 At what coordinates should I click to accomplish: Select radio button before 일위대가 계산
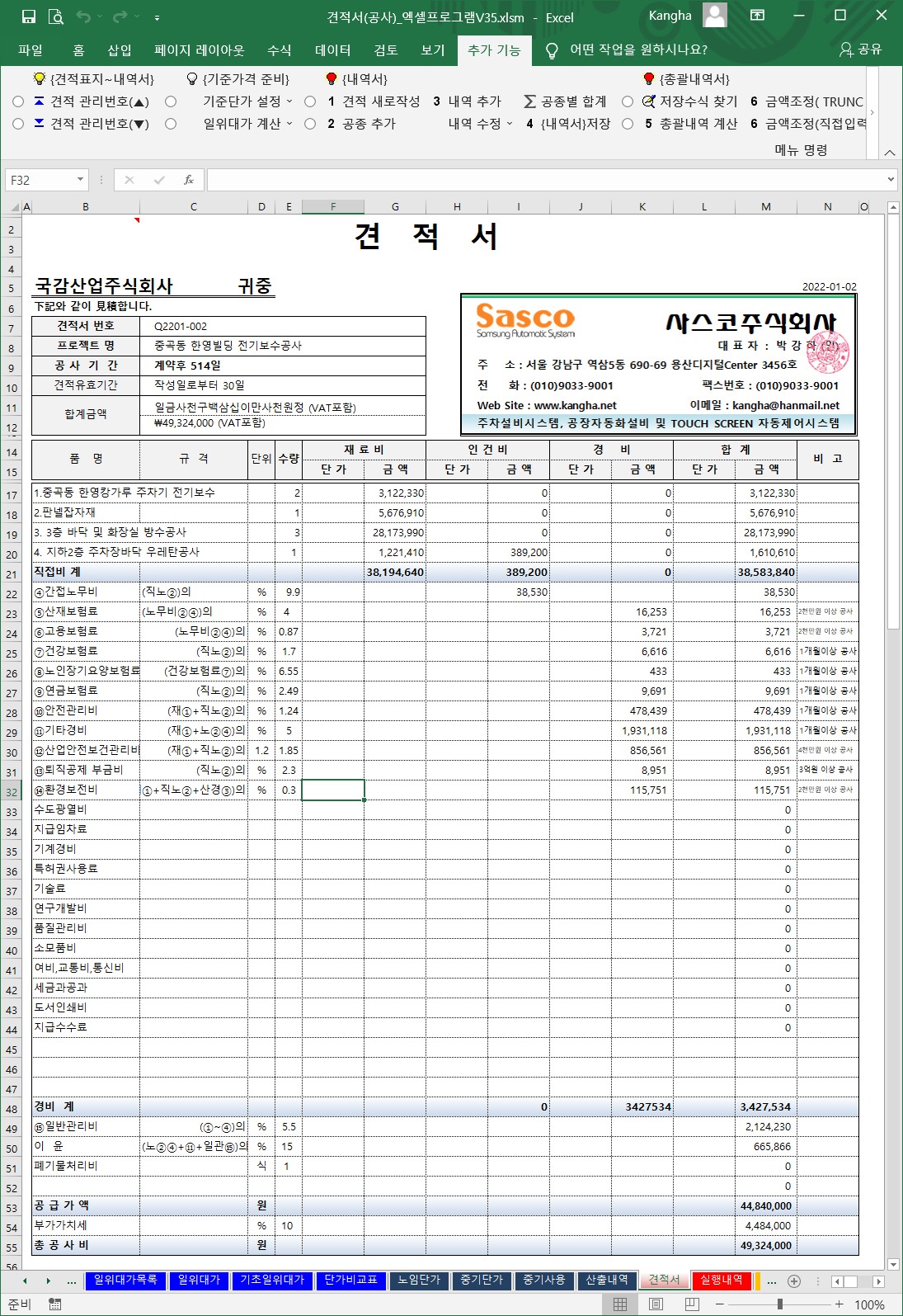[x=171, y=123]
